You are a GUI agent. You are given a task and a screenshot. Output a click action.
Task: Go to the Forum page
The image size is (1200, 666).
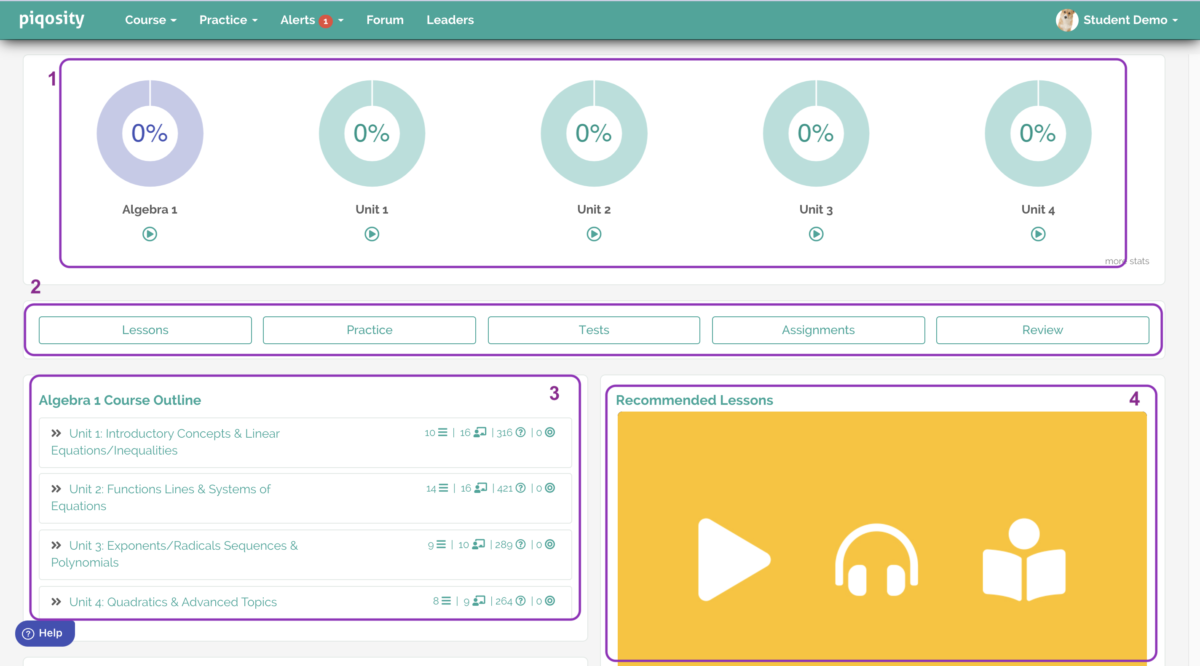[x=384, y=19]
